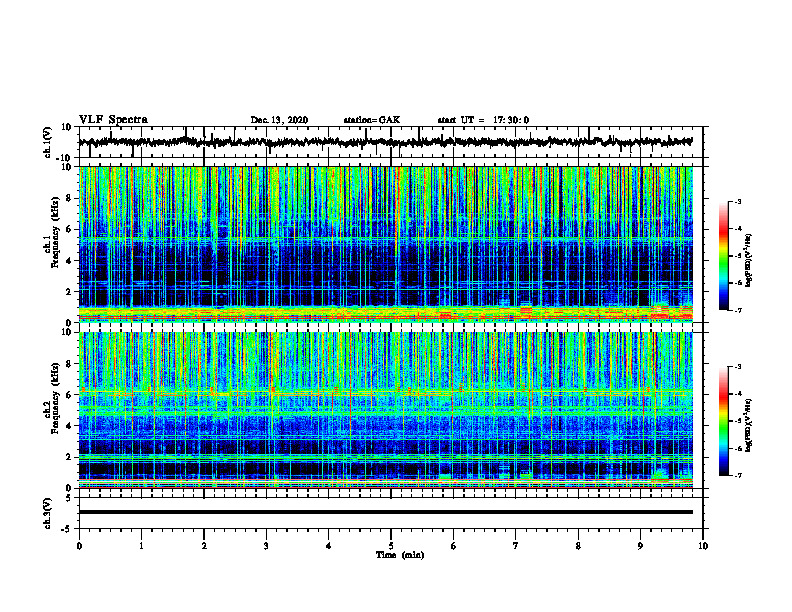Click the "-4" label on ch.2 color scale

[737, 394]
